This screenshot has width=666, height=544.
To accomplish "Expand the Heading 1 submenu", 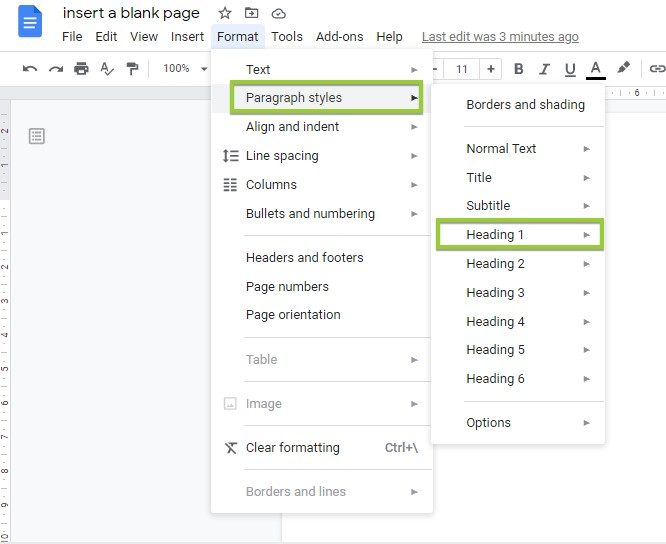I will coord(520,234).
